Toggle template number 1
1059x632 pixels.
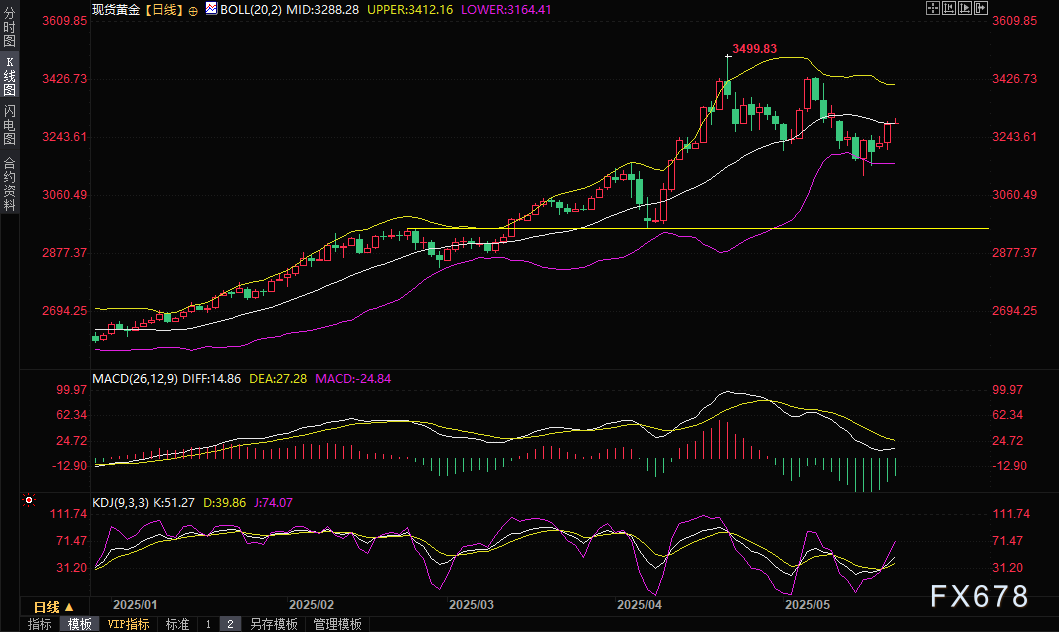click(208, 624)
